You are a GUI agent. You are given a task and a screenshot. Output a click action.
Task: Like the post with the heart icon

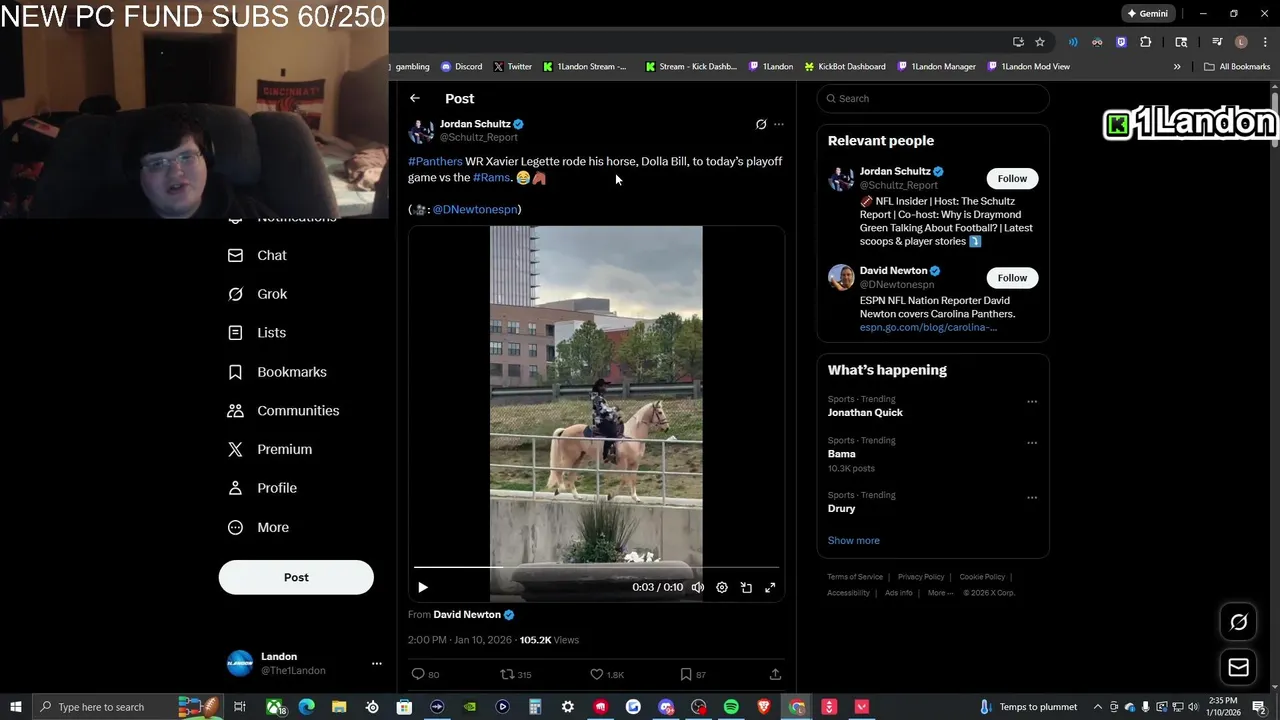click(x=596, y=674)
